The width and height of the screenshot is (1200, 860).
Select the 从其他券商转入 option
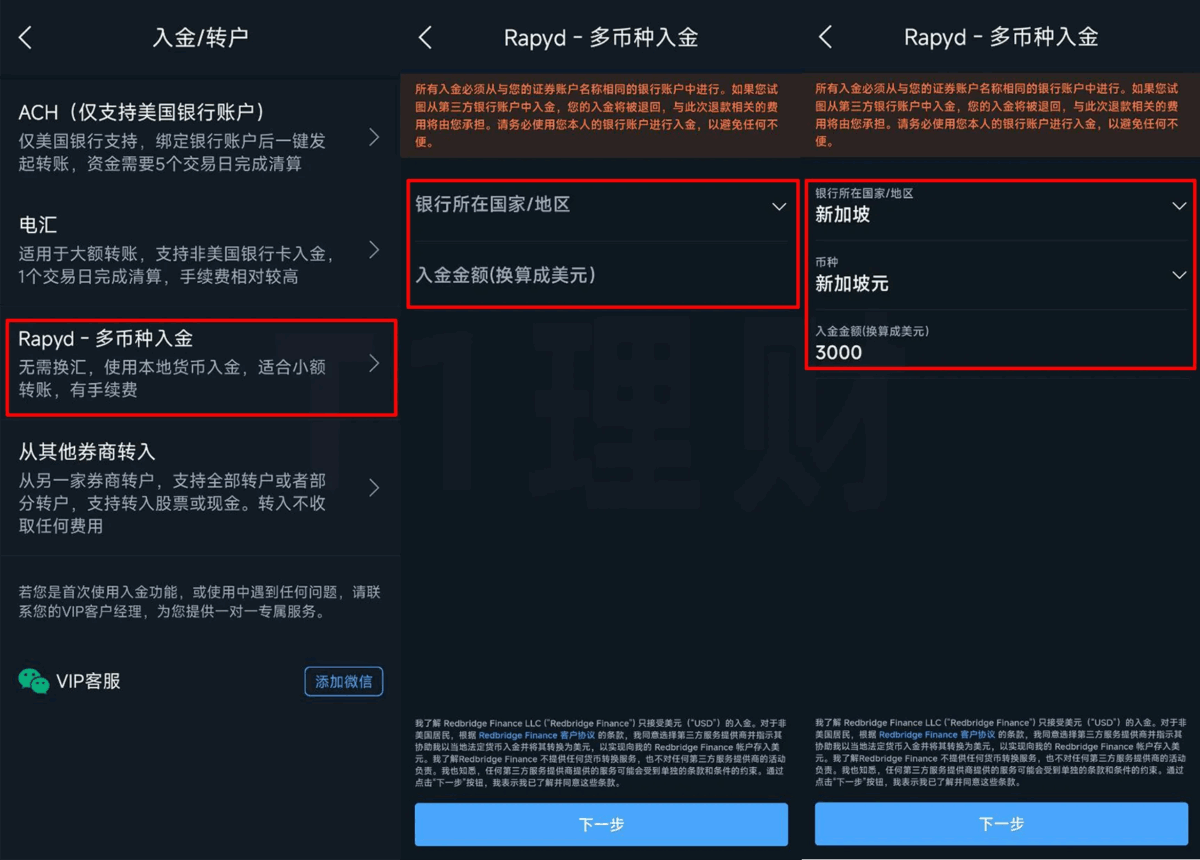coord(200,488)
